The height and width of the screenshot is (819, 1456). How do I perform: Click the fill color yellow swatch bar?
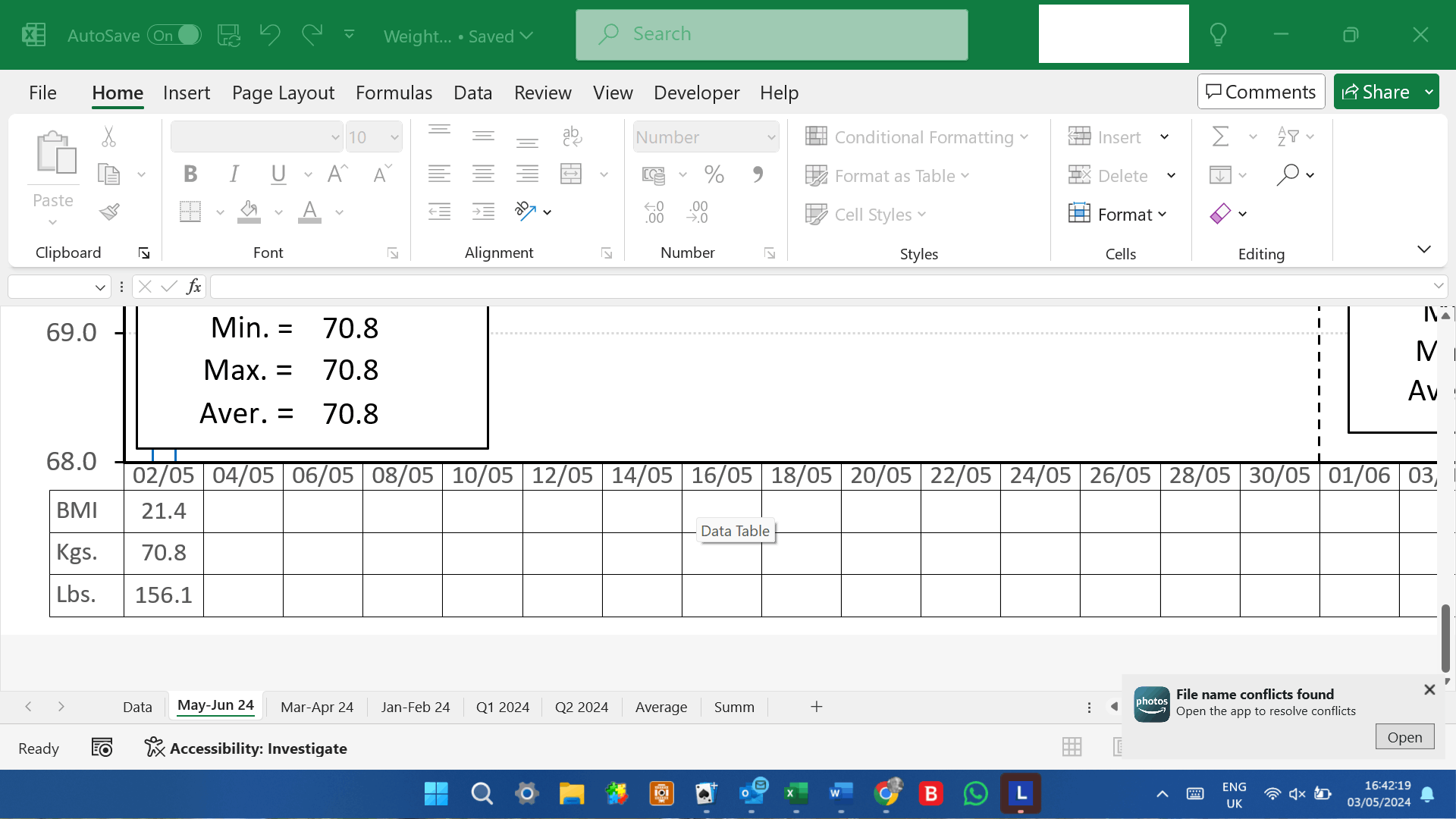click(x=249, y=221)
